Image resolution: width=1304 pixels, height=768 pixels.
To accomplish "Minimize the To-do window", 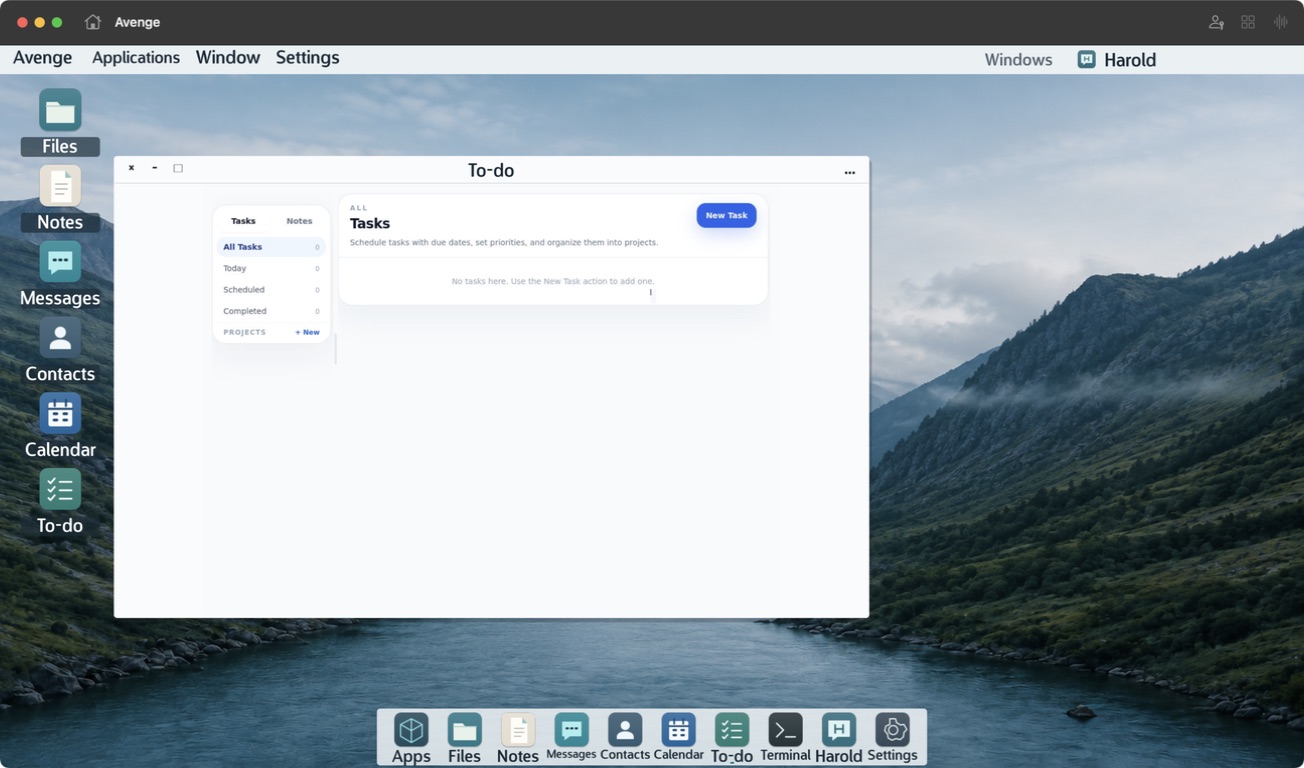I will 155,168.
